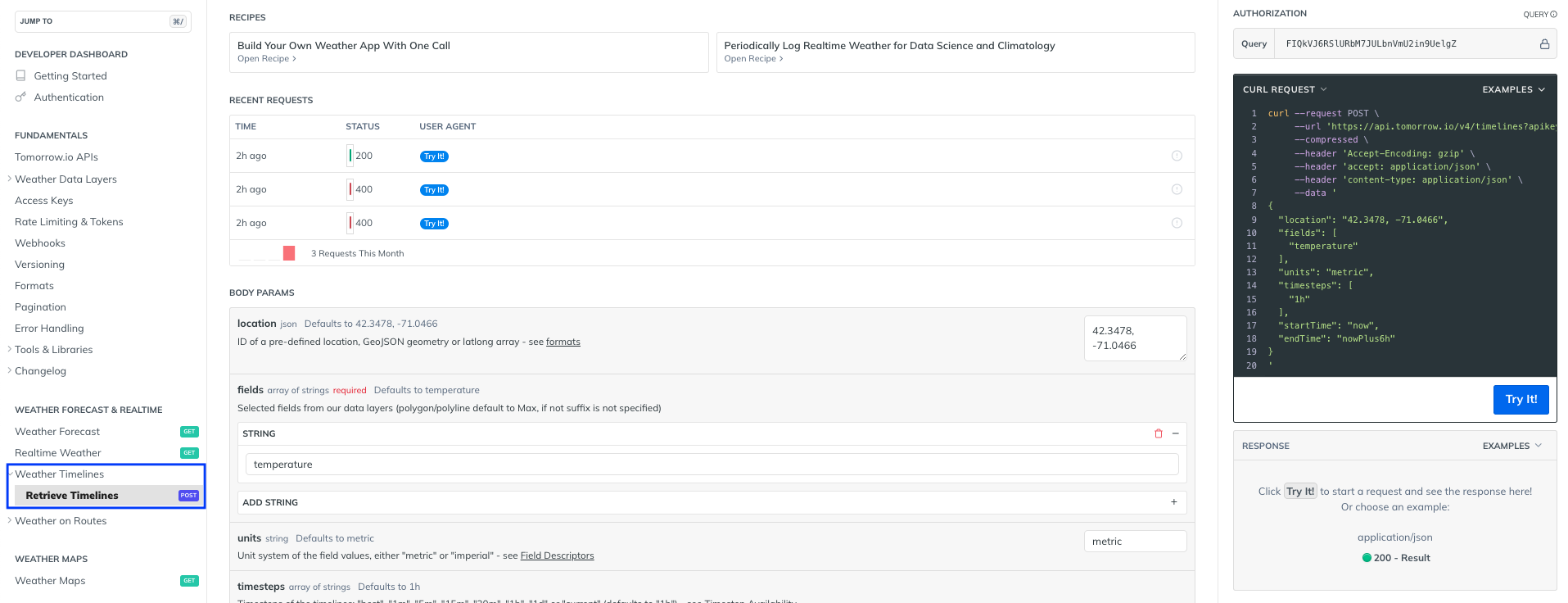Click the lock icon in the Authorization field

pos(1544,44)
